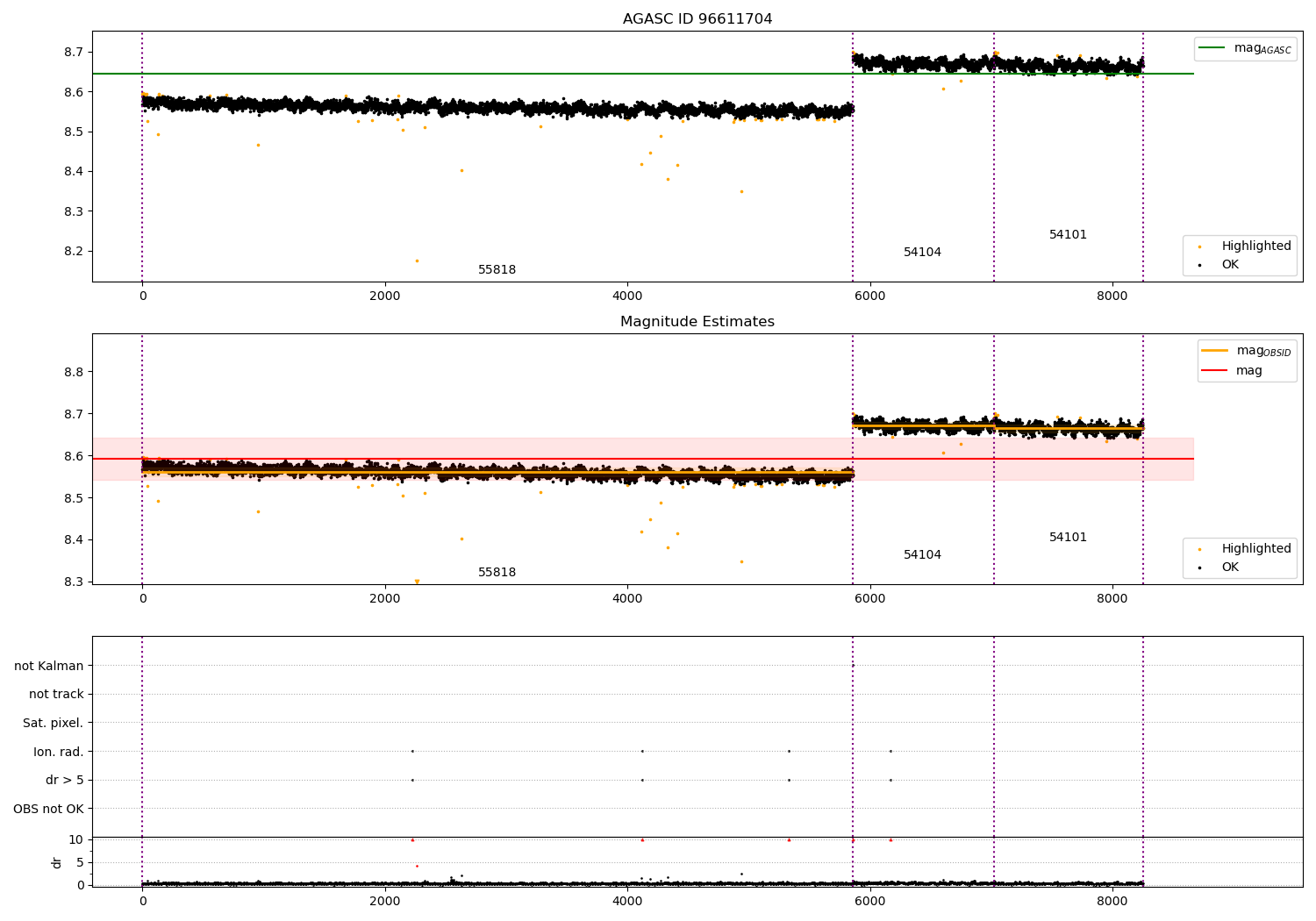Click the 'Magnitude Estimates' plot title
Screen dimensions: 1316x921
[697, 322]
